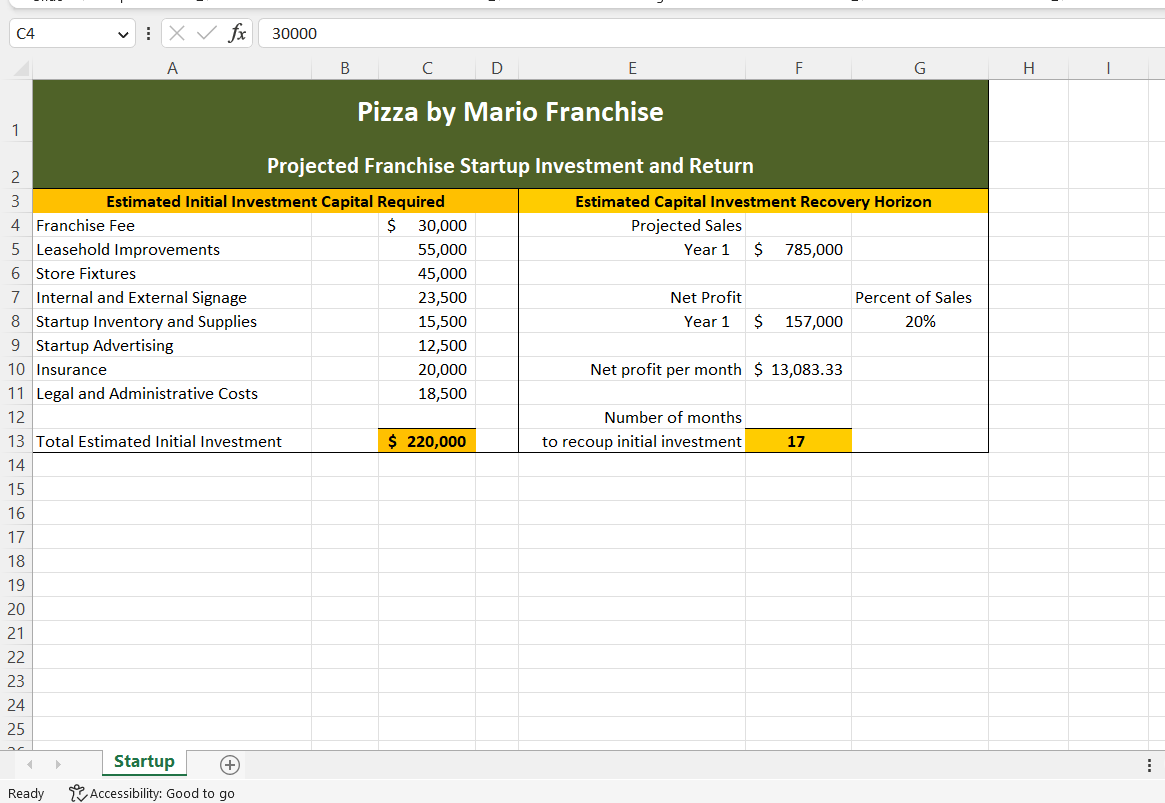Screen dimensions: 1165x803
Task: Click the next sheet navigation arrow
Action: (59, 765)
